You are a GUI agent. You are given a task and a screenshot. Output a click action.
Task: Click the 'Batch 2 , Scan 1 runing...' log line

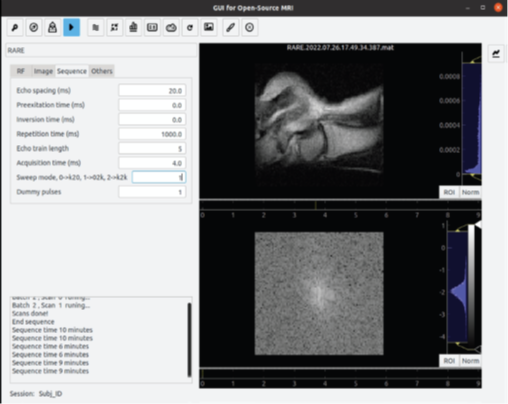click(x=51, y=305)
